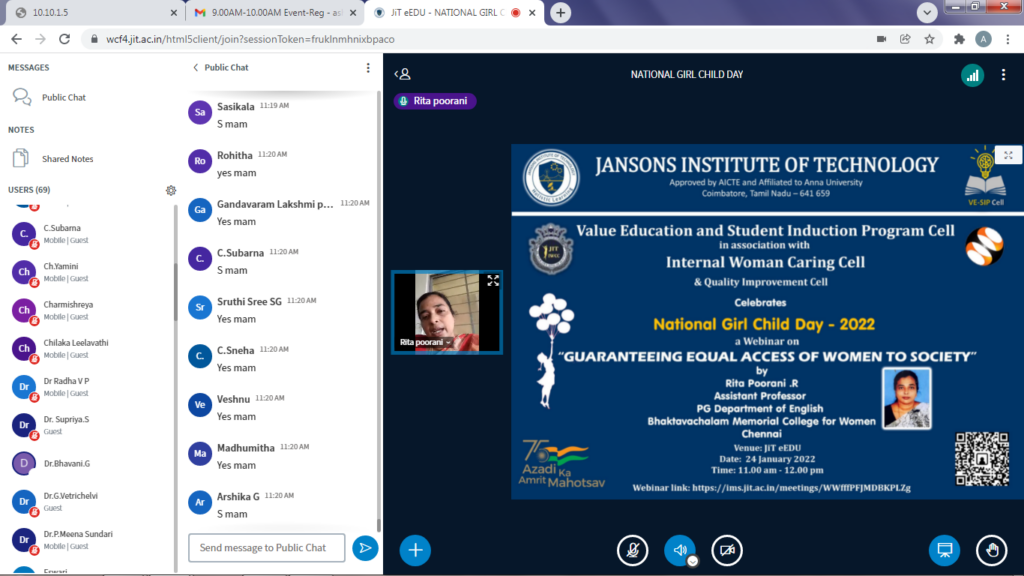The height and width of the screenshot is (576, 1024).
Task: Click Rohitha avatar in chat
Action: click(x=200, y=161)
